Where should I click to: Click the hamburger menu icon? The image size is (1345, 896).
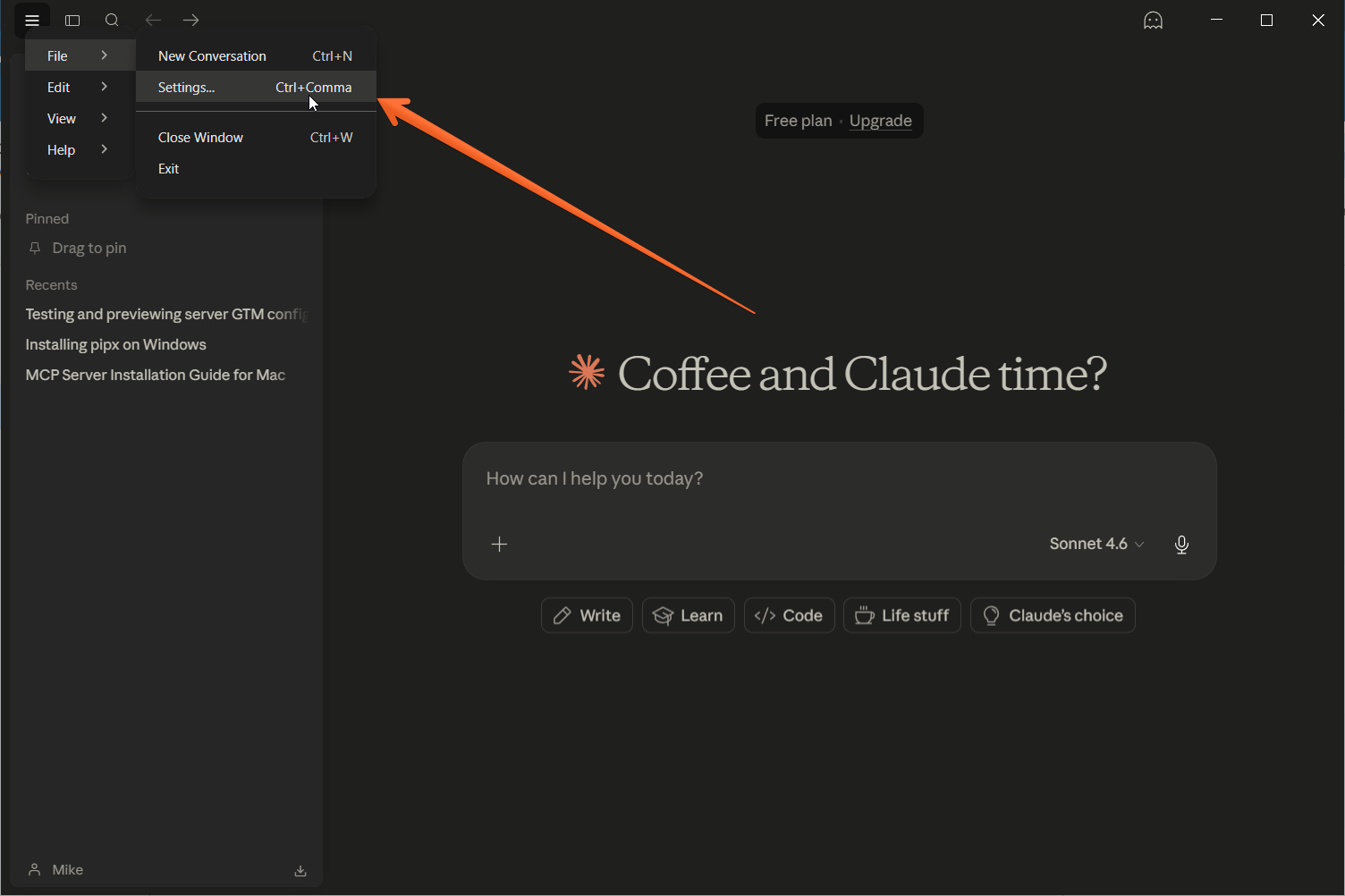[32, 21]
